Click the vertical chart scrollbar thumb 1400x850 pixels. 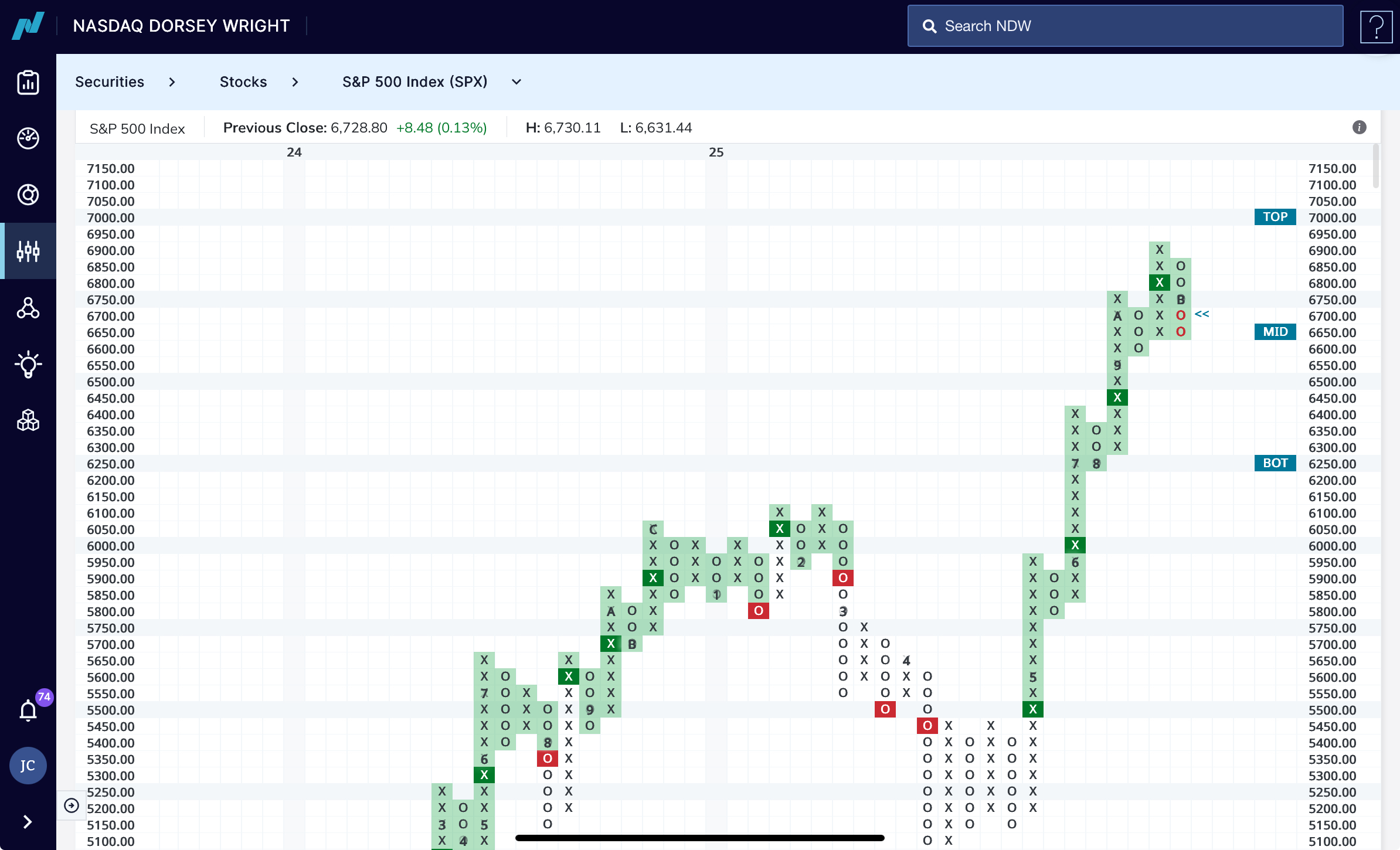tap(1375, 167)
